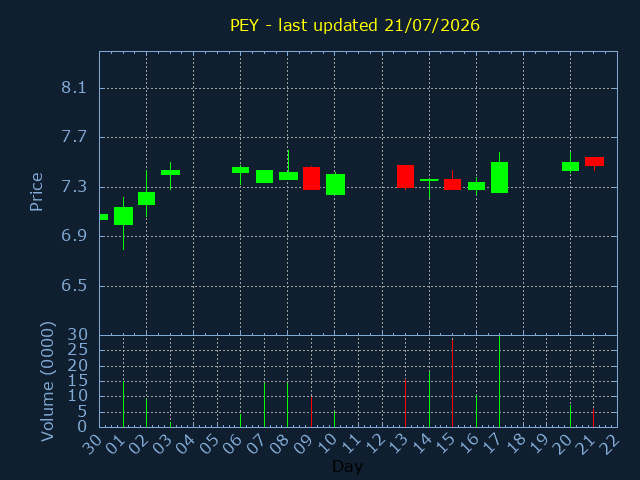Select the green volume bar on day 14
The width and height of the screenshot is (640, 480).
[x=429, y=399]
